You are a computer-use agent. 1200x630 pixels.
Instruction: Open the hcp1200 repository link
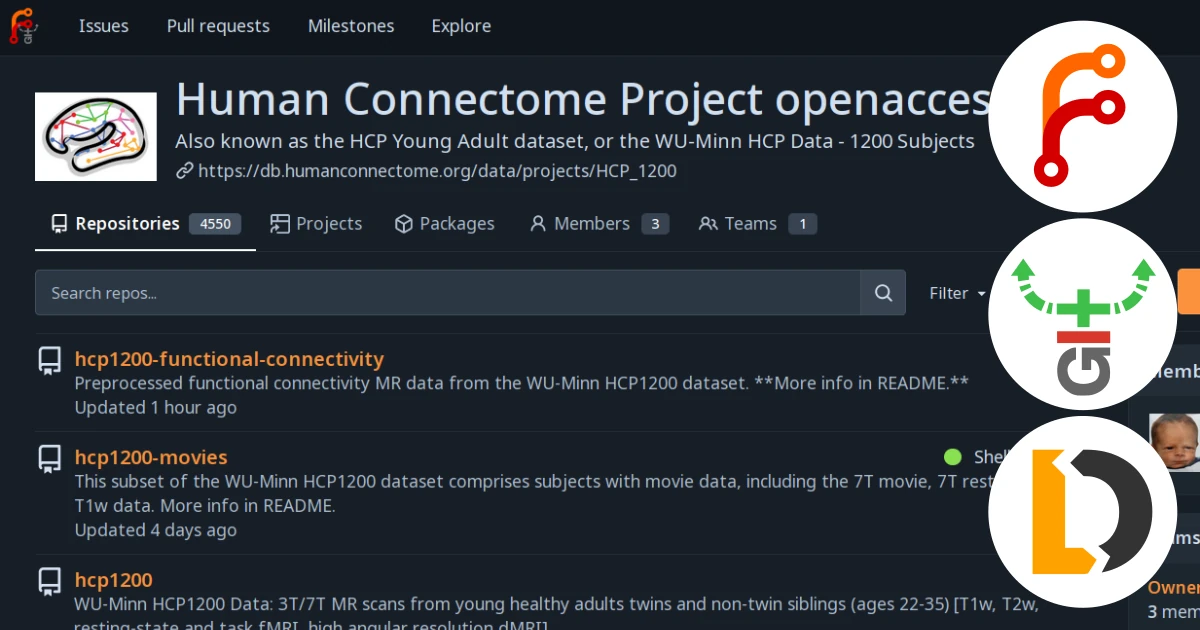[113, 580]
